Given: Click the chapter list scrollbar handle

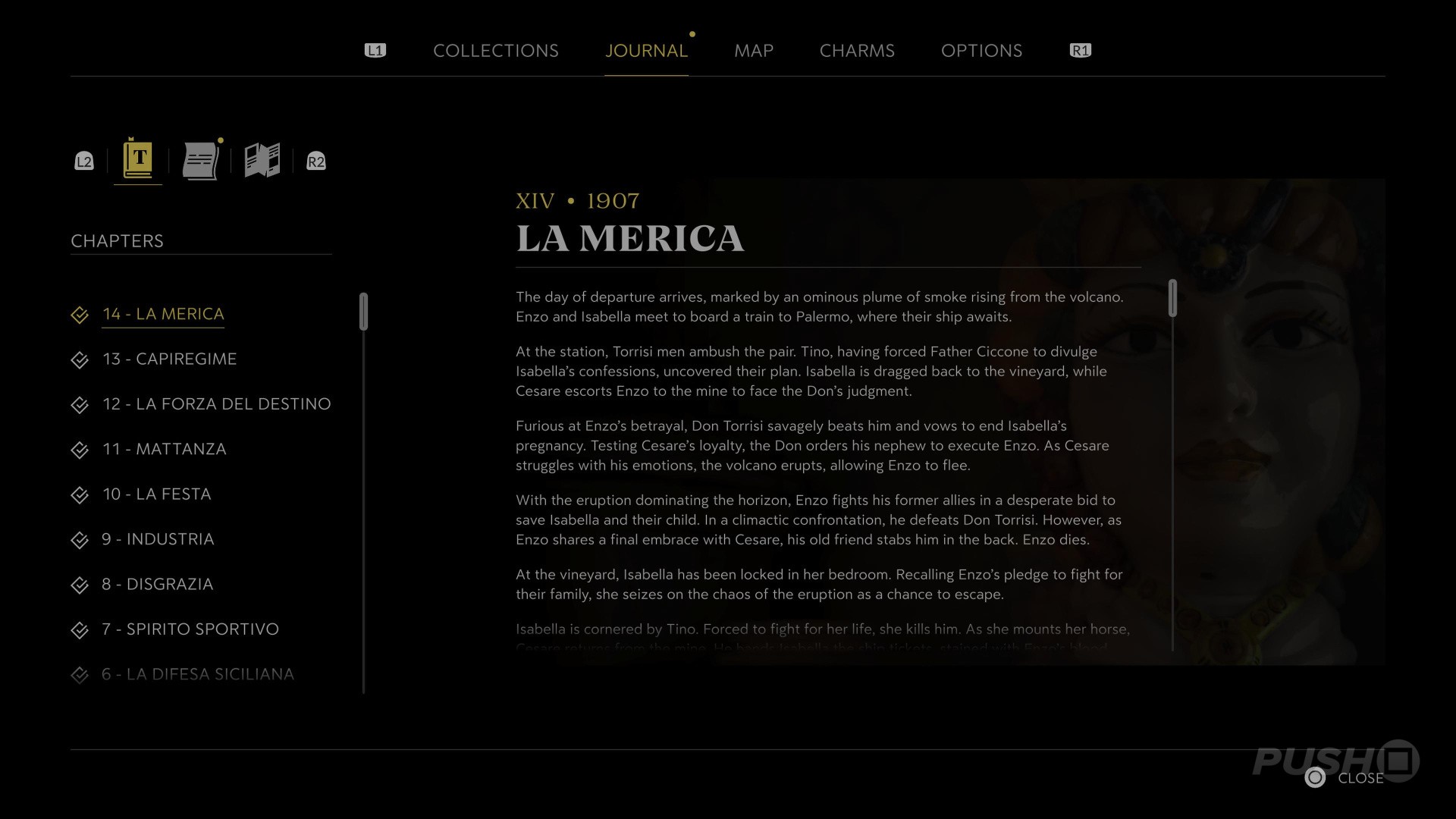Looking at the screenshot, I should [x=364, y=311].
